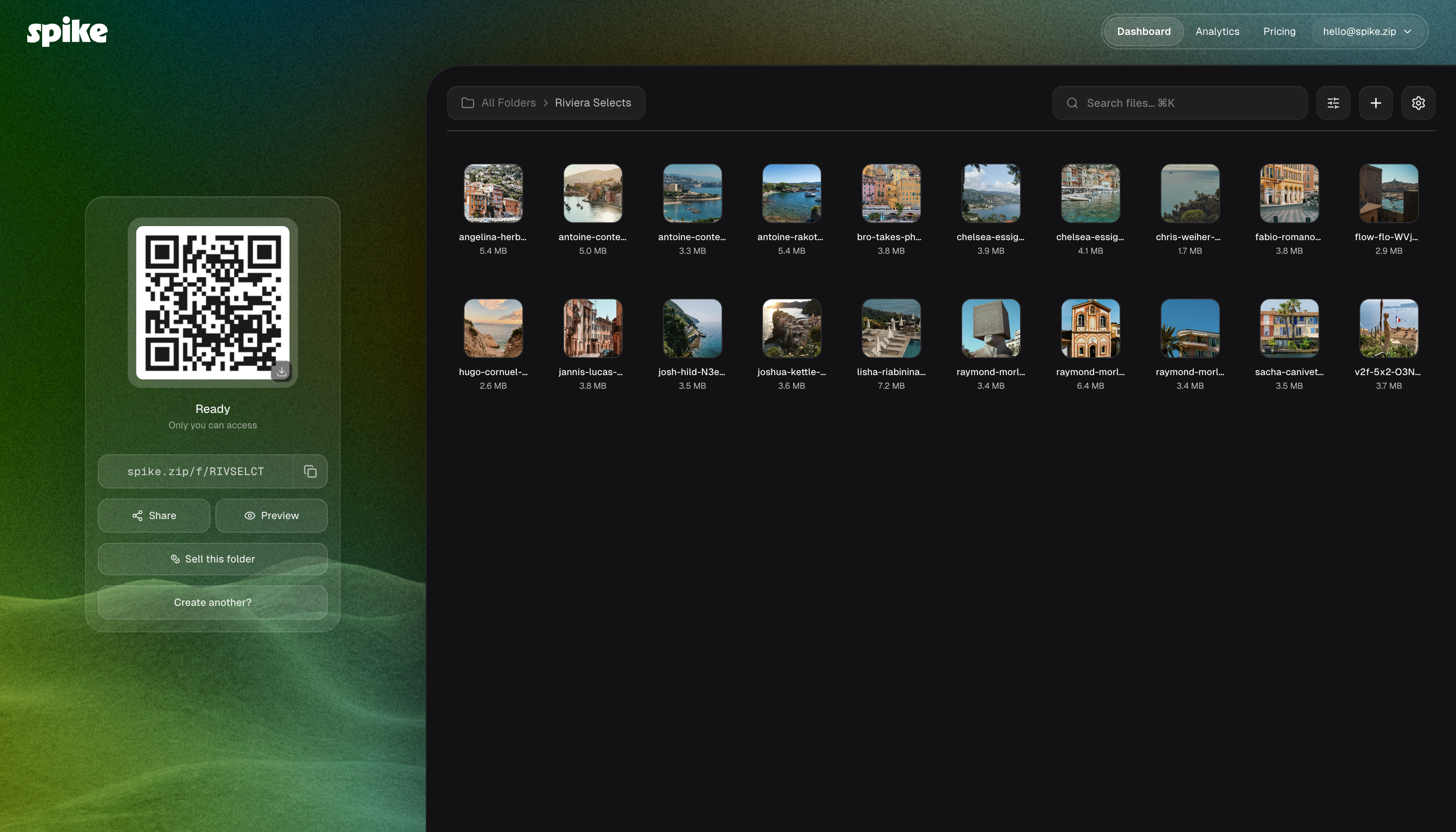The width and height of the screenshot is (1456, 832).
Task: Open flow-flo-WVj... thumbnail
Action: coord(1389,193)
